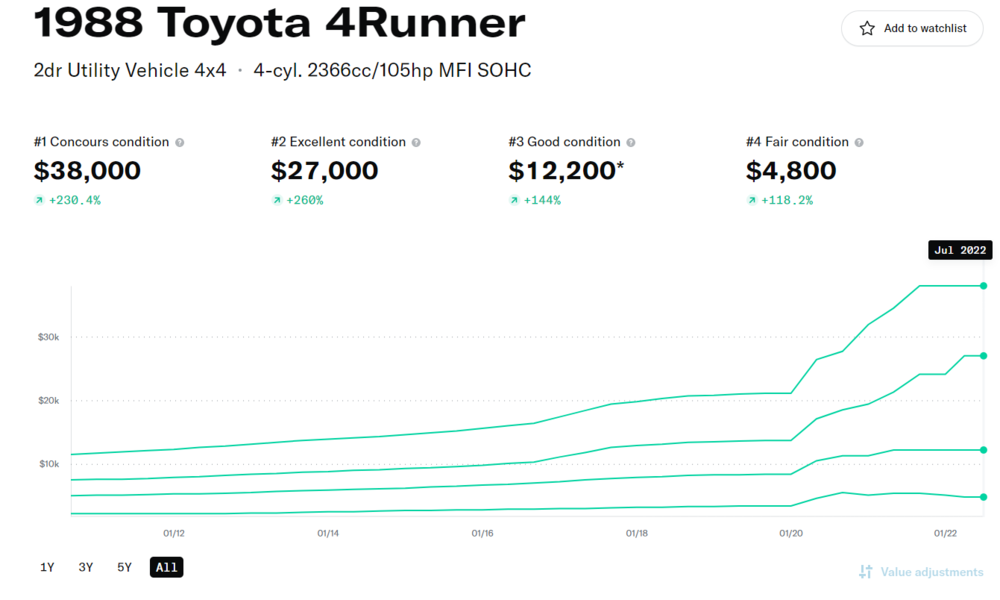Click the Fair condition line endpoint dot
This screenshot has width=1000, height=600.
point(984,497)
